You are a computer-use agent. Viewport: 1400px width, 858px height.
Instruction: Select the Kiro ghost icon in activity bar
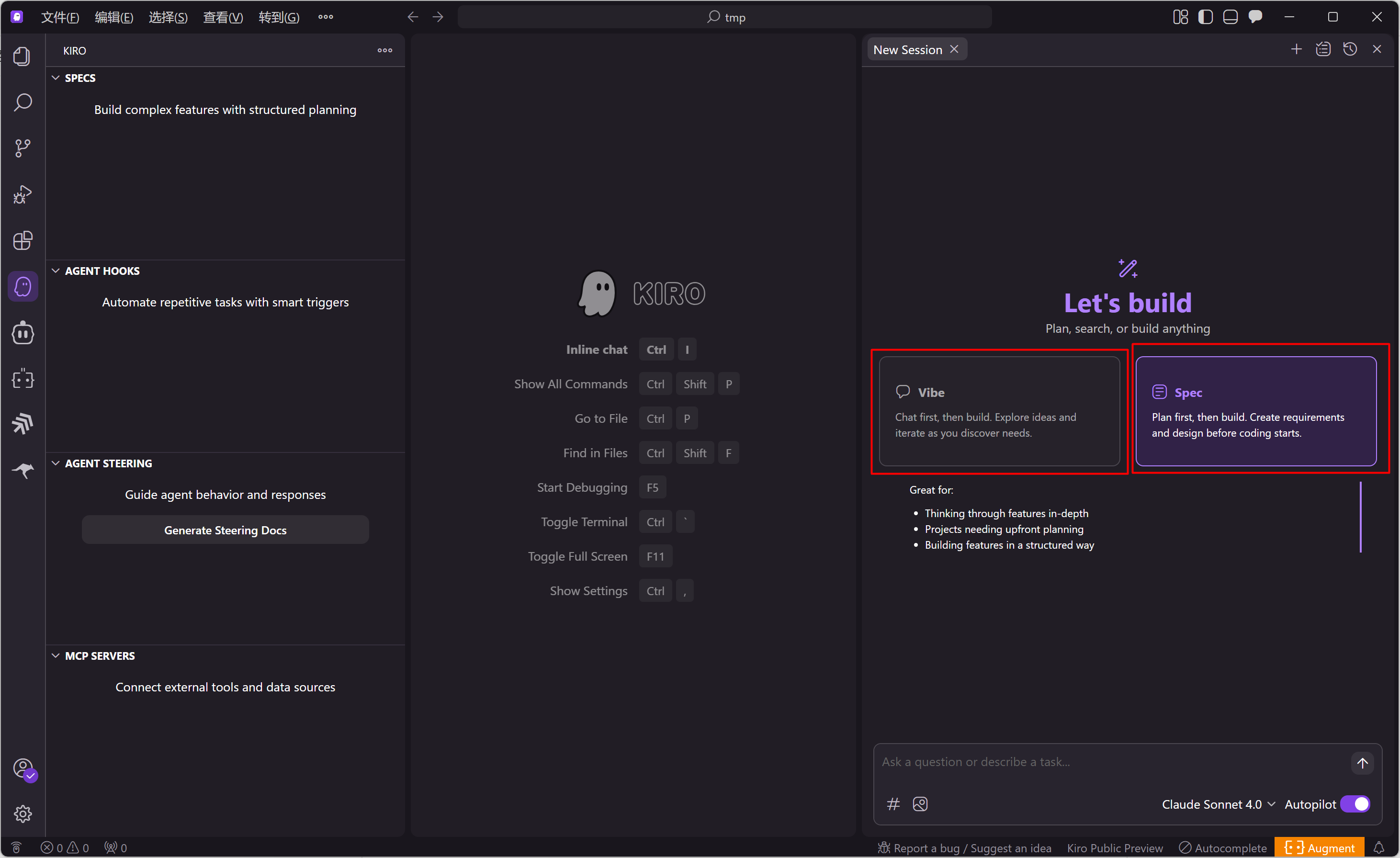tap(23, 286)
